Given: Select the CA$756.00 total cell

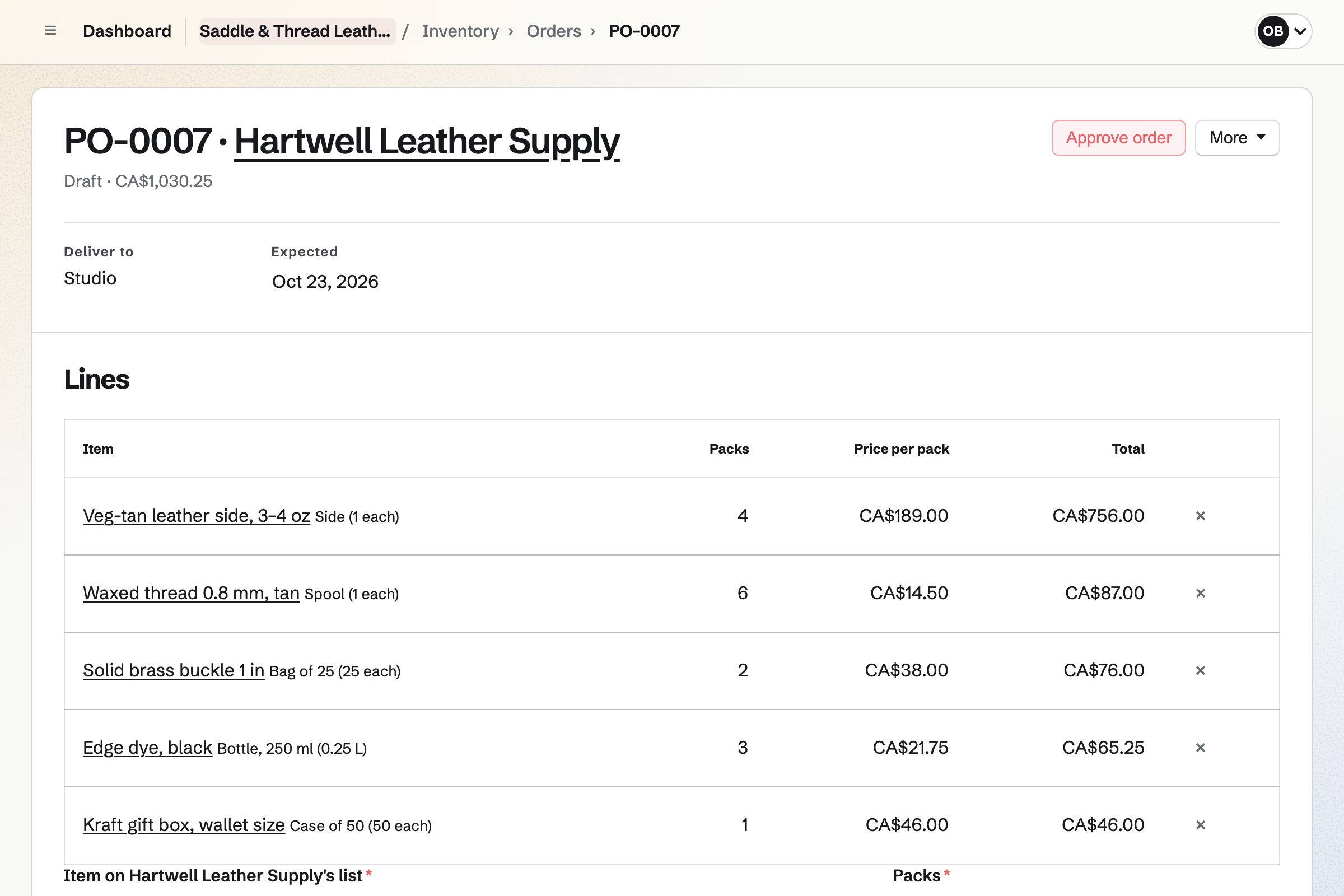Looking at the screenshot, I should (1098, 515).
